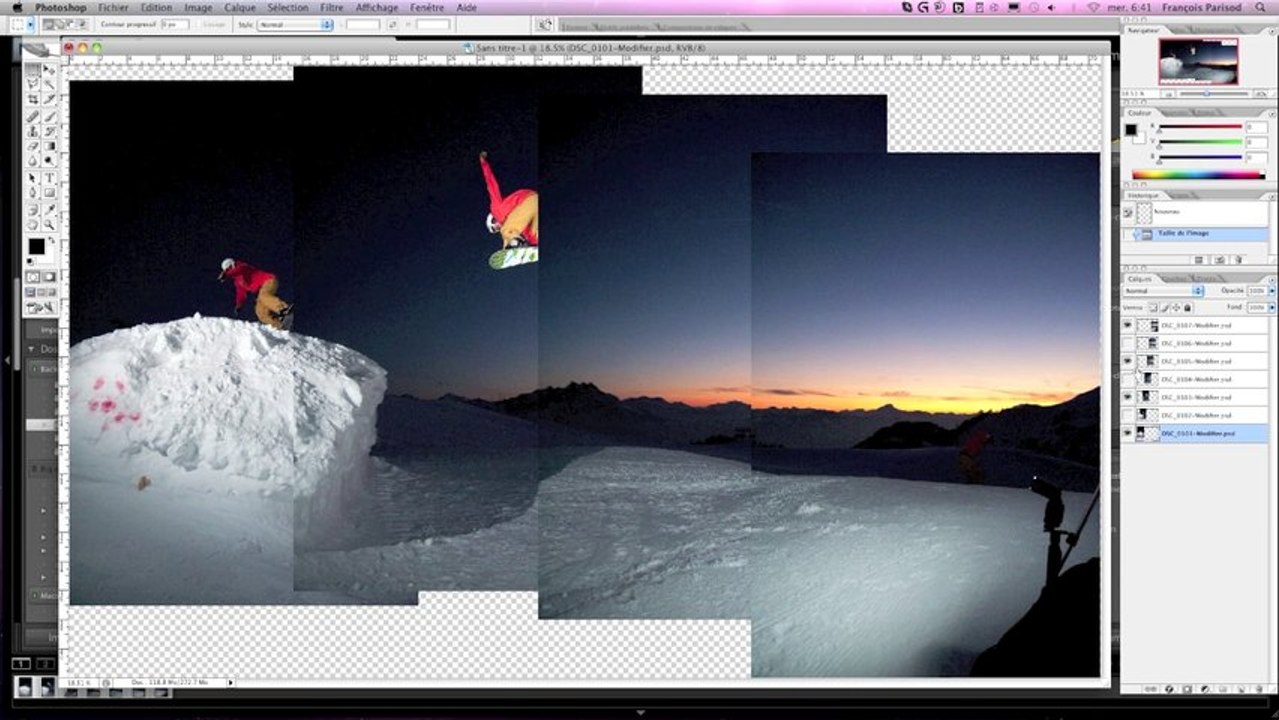The width and height of the screenshot is (1279, 720).
Task: Open the Style dropdown in options bar
Action: click(x=295, y=24)
